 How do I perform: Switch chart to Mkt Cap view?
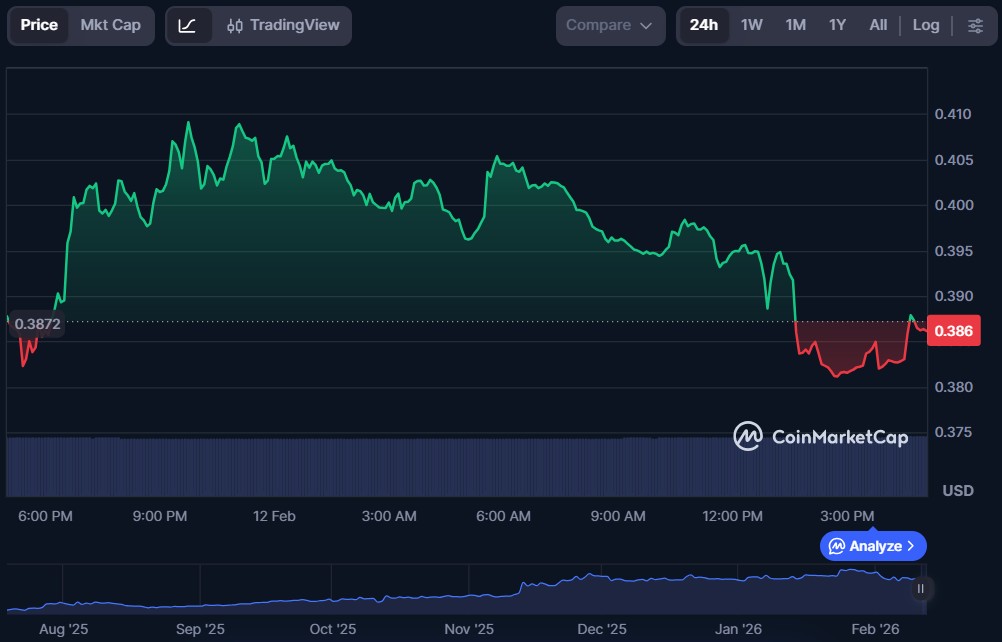[x=110, y=25]
